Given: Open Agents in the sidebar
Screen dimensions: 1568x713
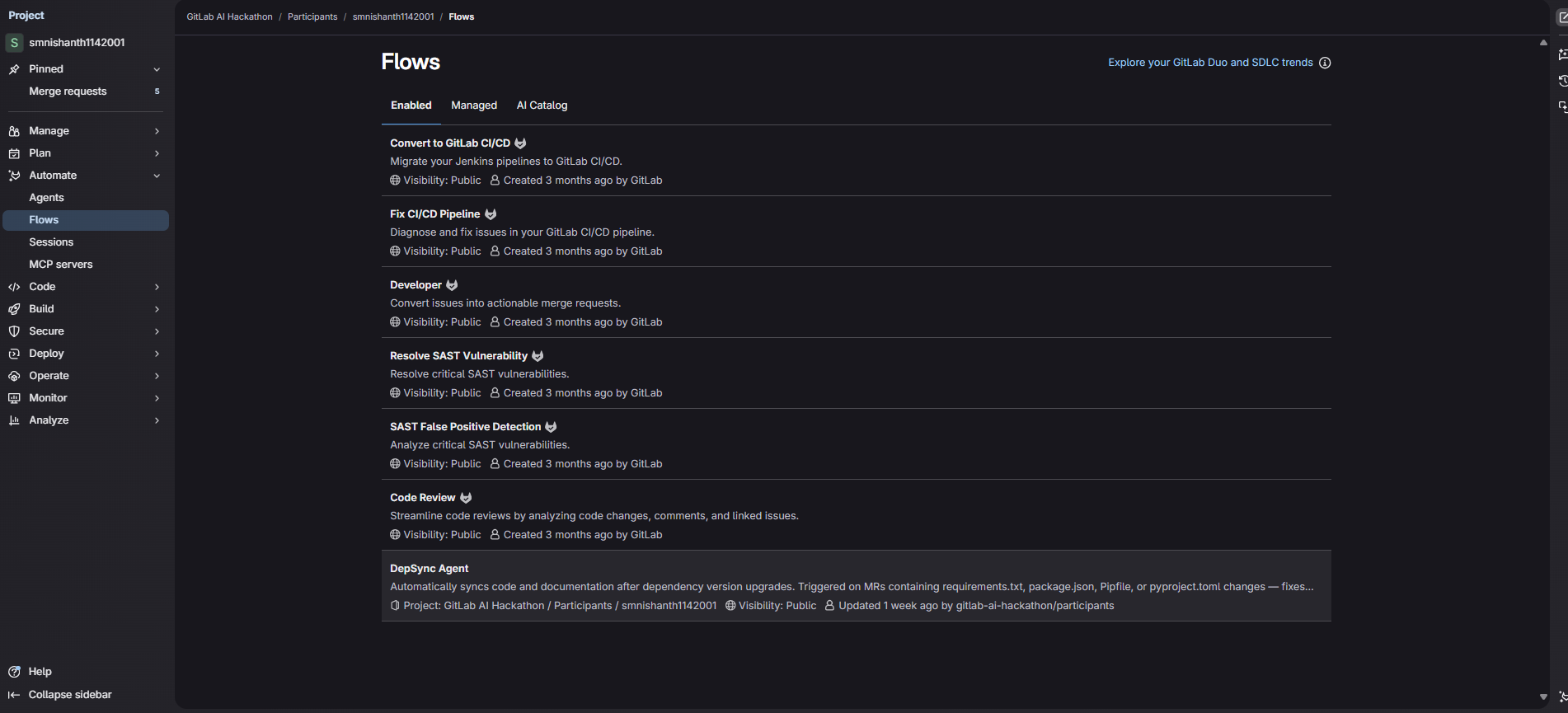Looking at the screenshot, I should pyautogui.click(x=86, y=198).
